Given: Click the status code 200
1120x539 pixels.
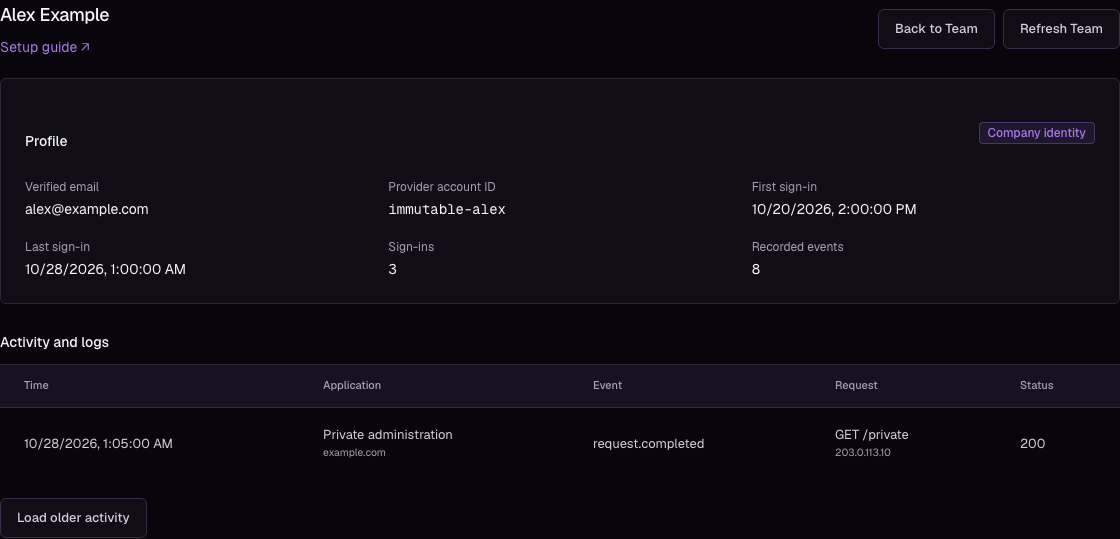Looking at the screenshot, I should [x=1032, y=443].
